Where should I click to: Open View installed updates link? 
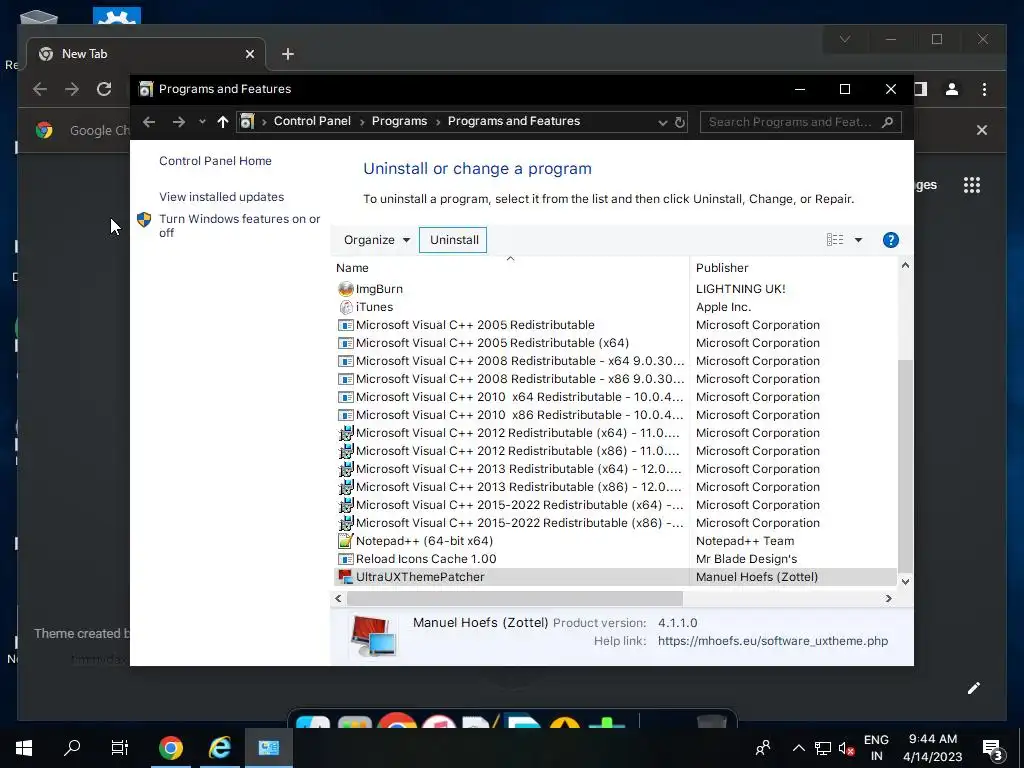pyautogui.click(x=221, y=197)
